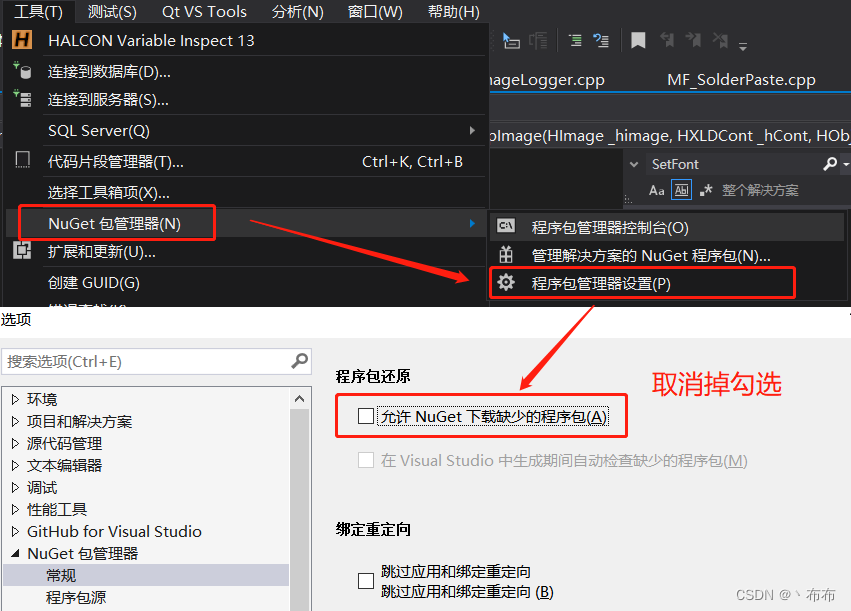Screen dimensions: 851x611
Task: Select 选择工具箱项(X) menu item
Action: coord(245,192)
